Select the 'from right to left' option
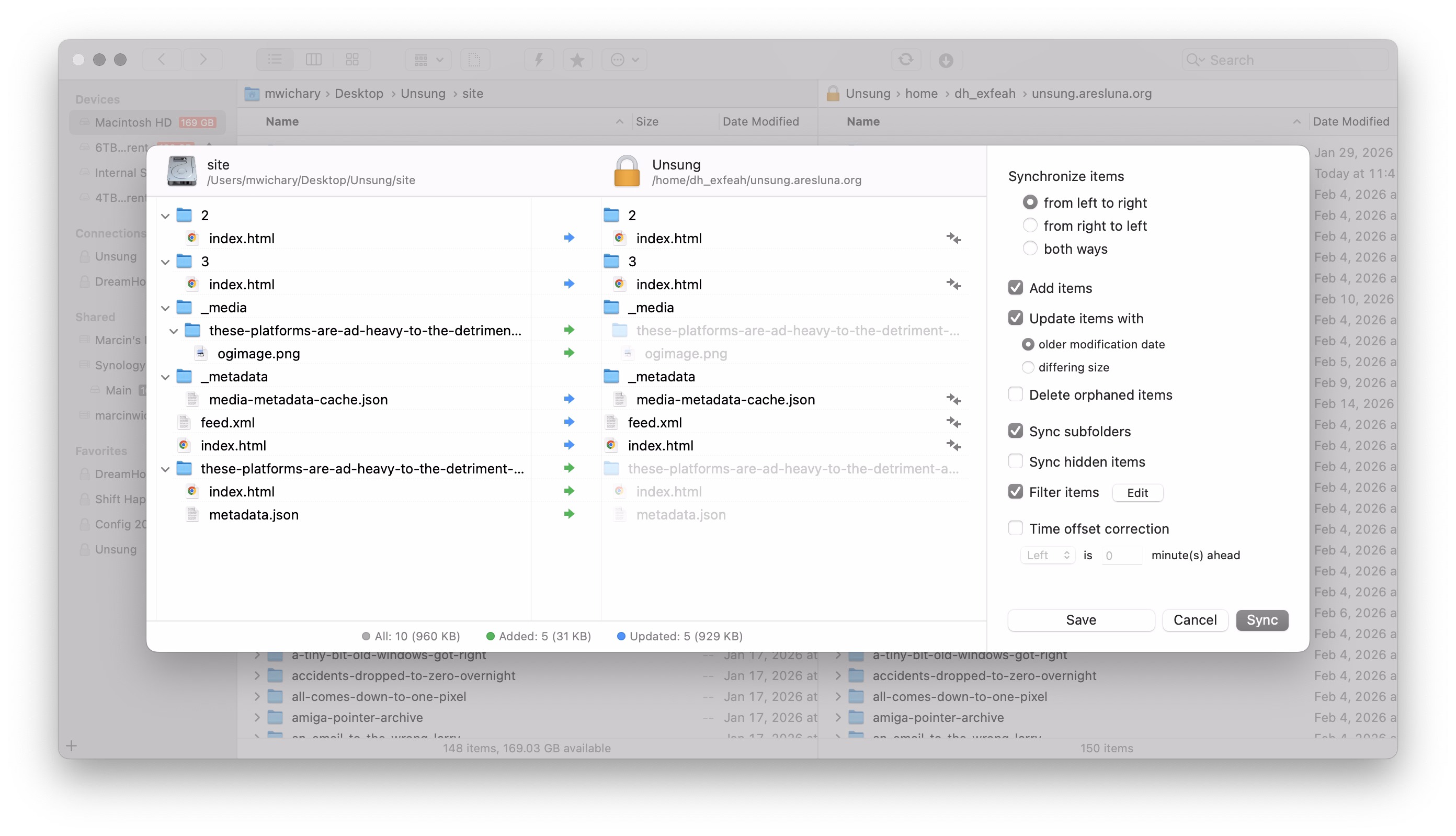1456x836 pixels. click(1030, 225)
